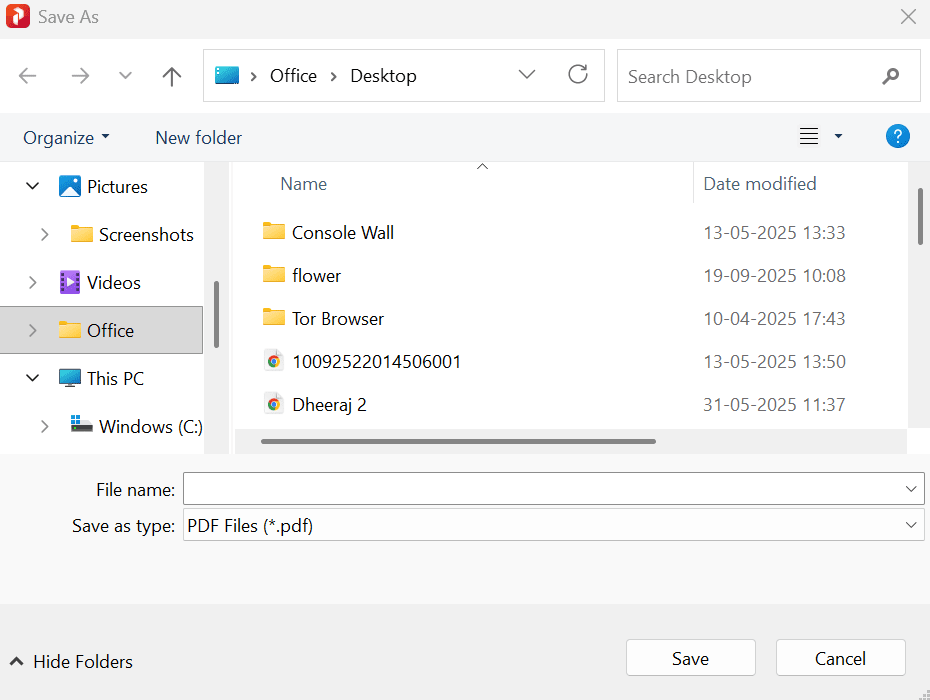
Task: Hide folders with the Hide Folders toggle
Action: point(70,661)
